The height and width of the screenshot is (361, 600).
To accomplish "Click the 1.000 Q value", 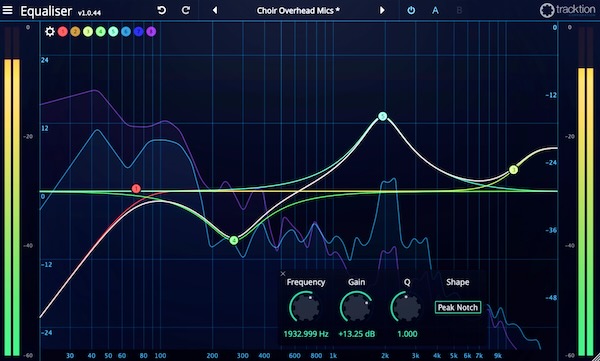I will [x=407, y=334].
